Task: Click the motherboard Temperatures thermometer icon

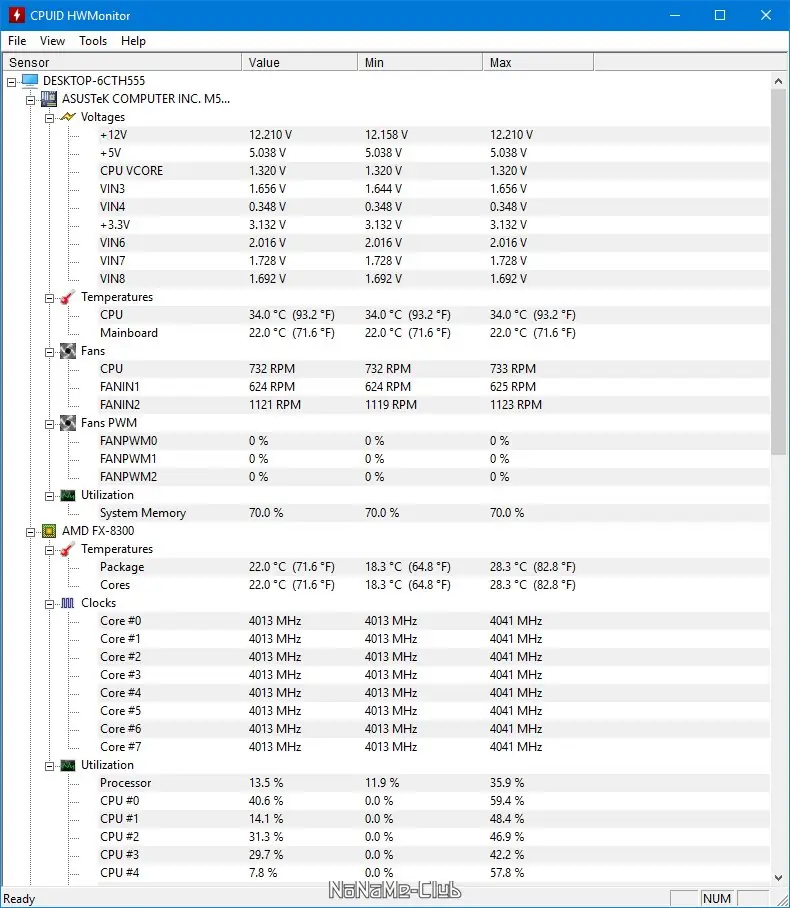Action: [68, 297]
